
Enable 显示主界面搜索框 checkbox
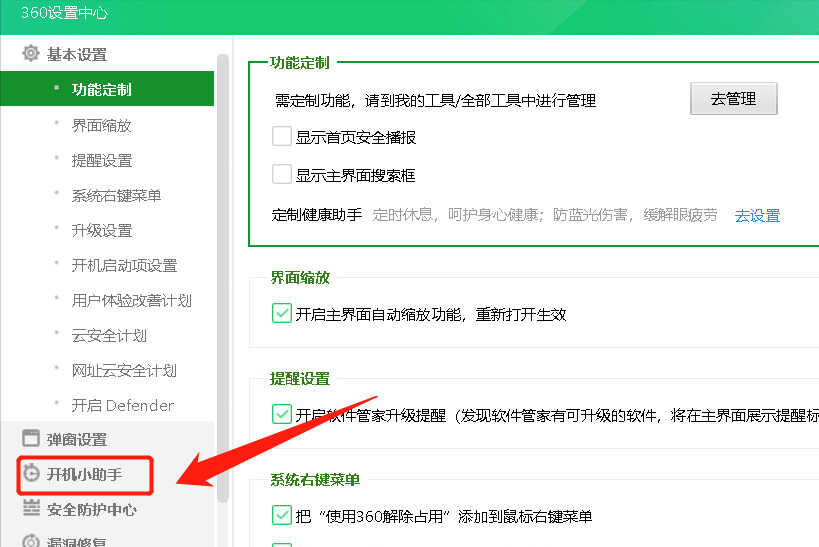pyautogui.click(x=282, y=174)
